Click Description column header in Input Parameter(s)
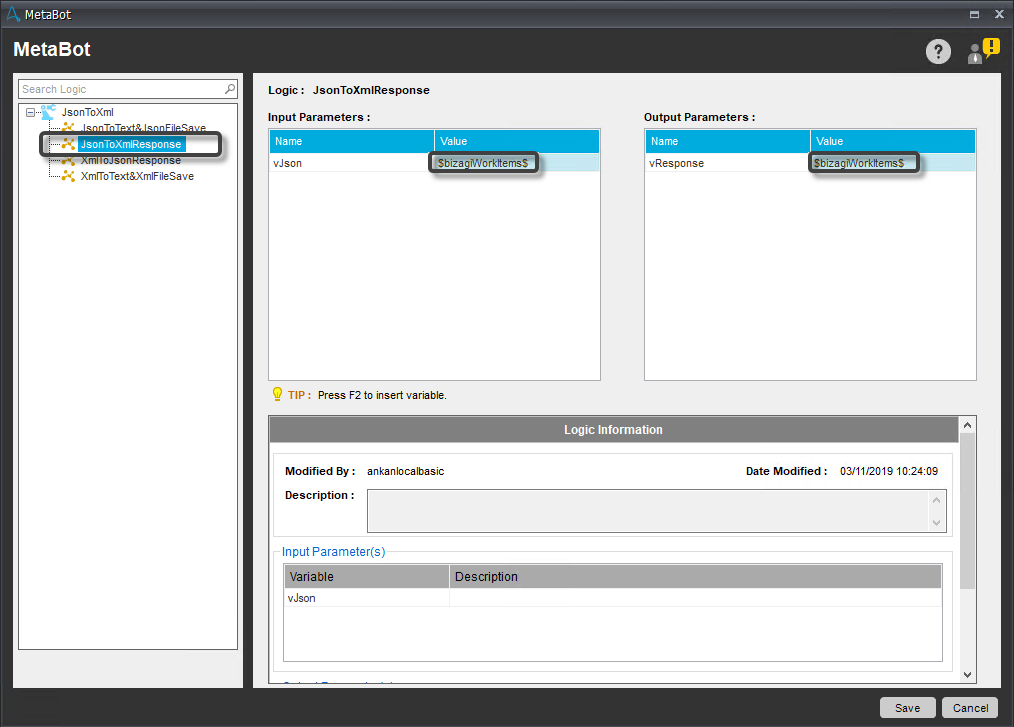This screenshot has width=1014, height=727. coord(696,576)
